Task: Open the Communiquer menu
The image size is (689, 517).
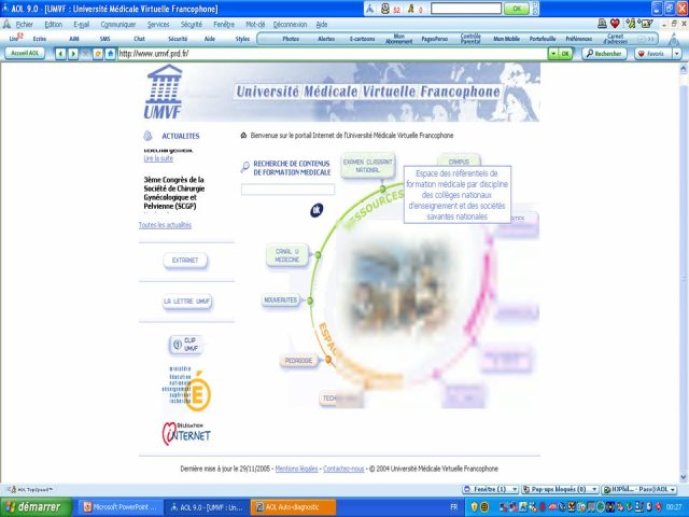Action: [x=118, y=24]
